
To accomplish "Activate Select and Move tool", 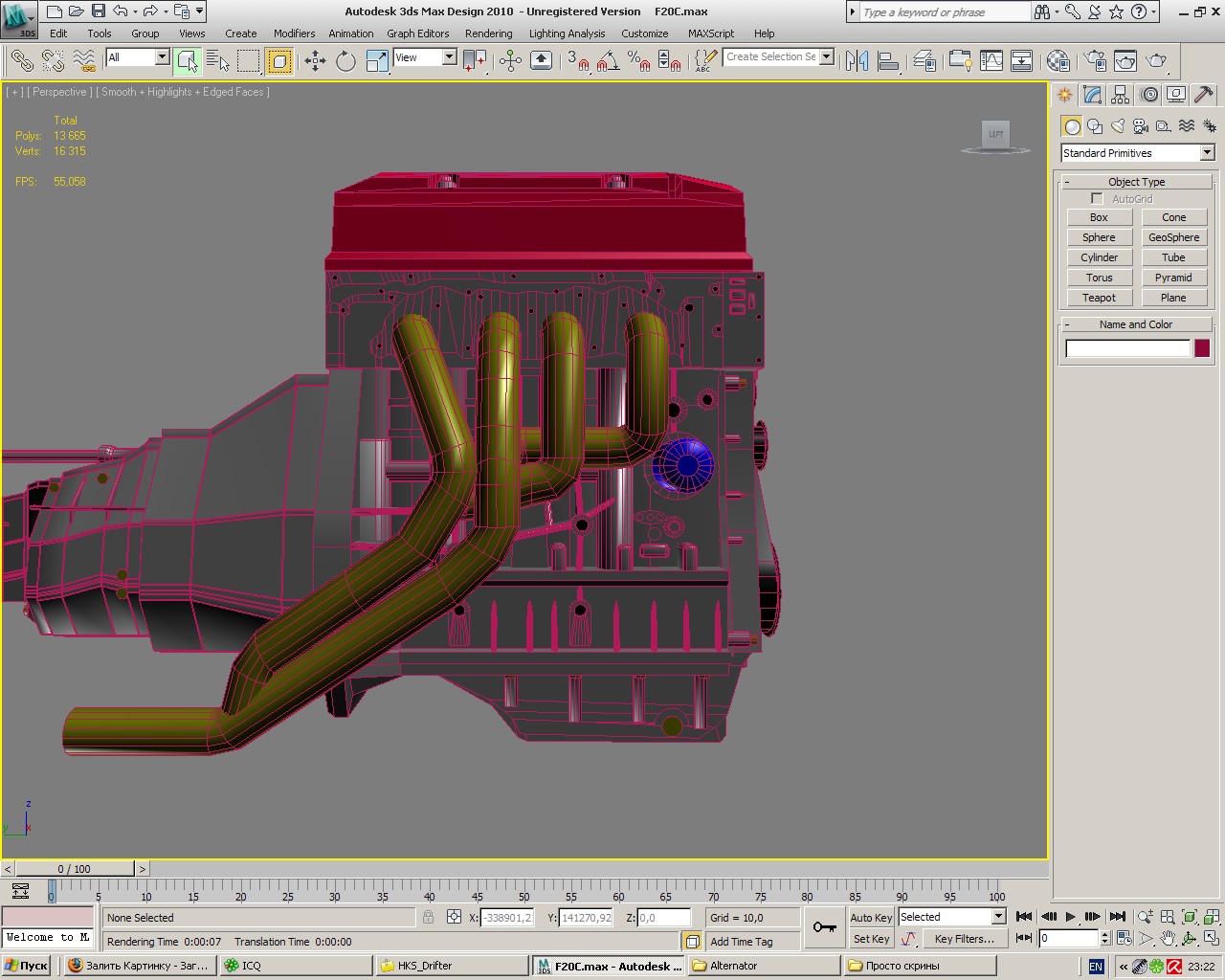I will (315, 61).
